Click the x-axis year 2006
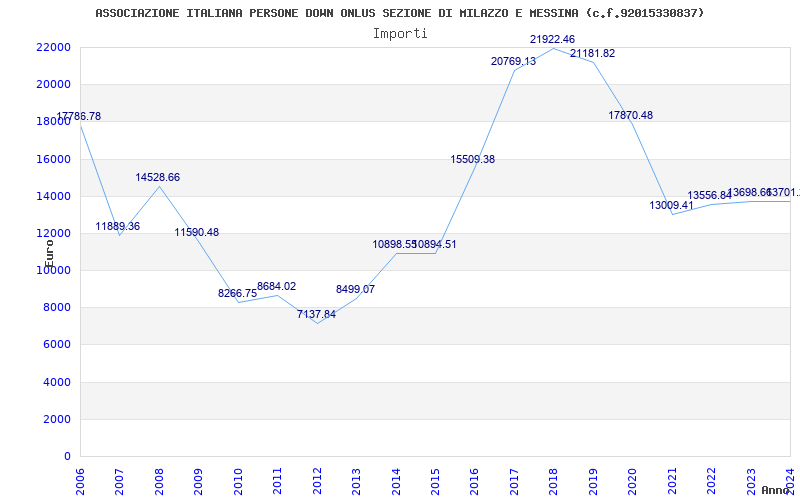 click(x=80, y=481)
